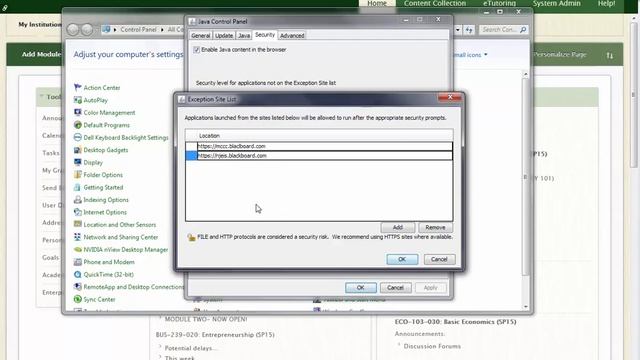Click the Control Panel forward arrow button
This screenshot has height=360, width=640.
[x=87, y=29]
